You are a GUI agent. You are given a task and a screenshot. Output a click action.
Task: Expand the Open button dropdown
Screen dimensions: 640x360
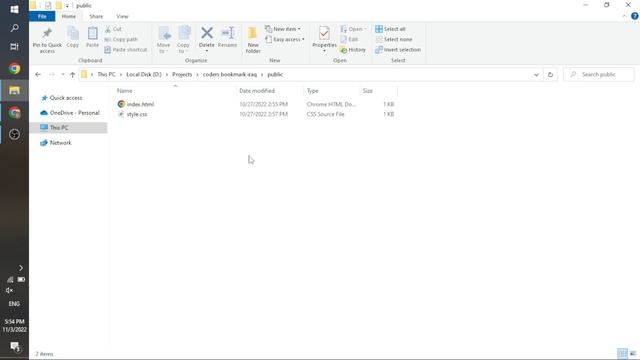(x=365, y=29)
